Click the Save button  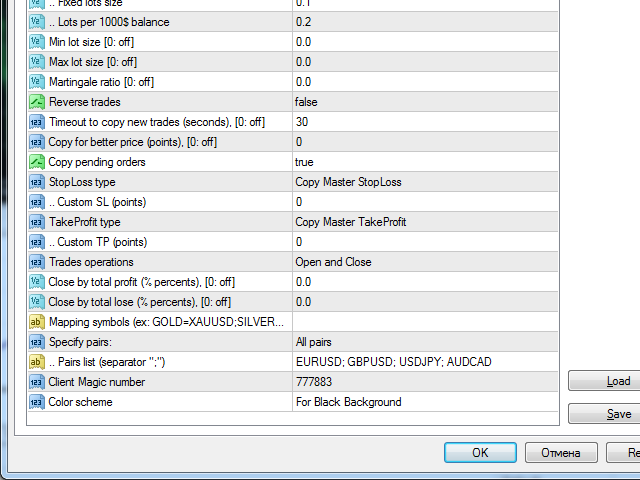pos(604,414)
